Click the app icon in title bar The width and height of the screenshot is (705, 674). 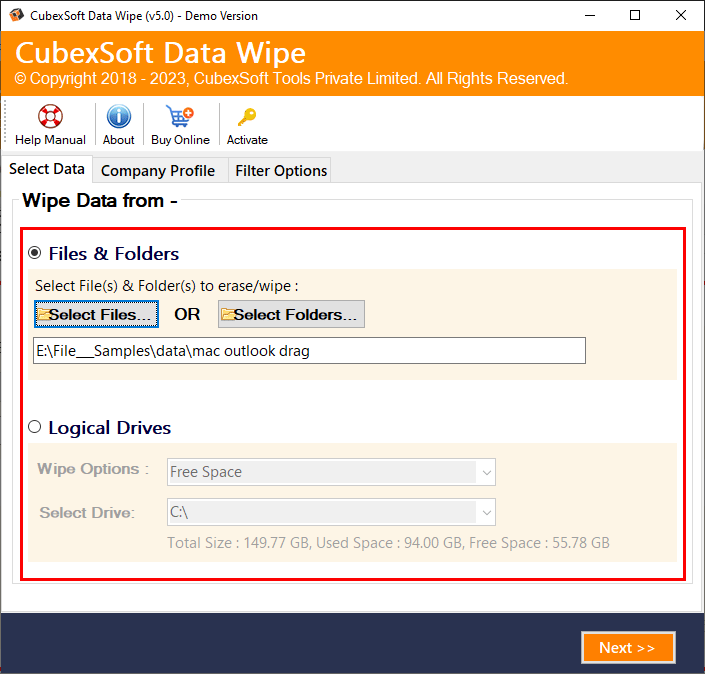[15, 16]
